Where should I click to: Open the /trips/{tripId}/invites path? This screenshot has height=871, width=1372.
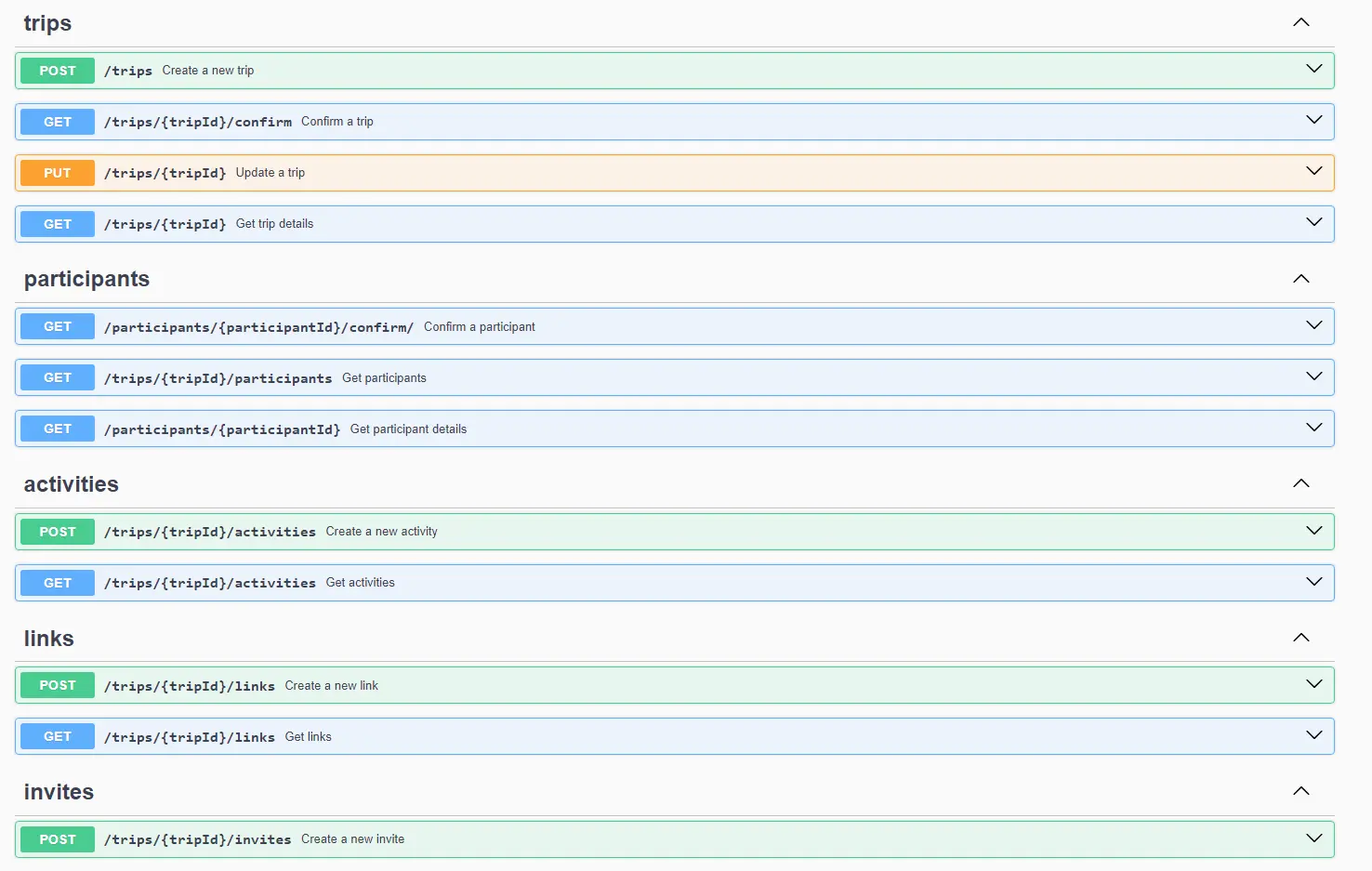pyautogui.click(x=198, y=839)
